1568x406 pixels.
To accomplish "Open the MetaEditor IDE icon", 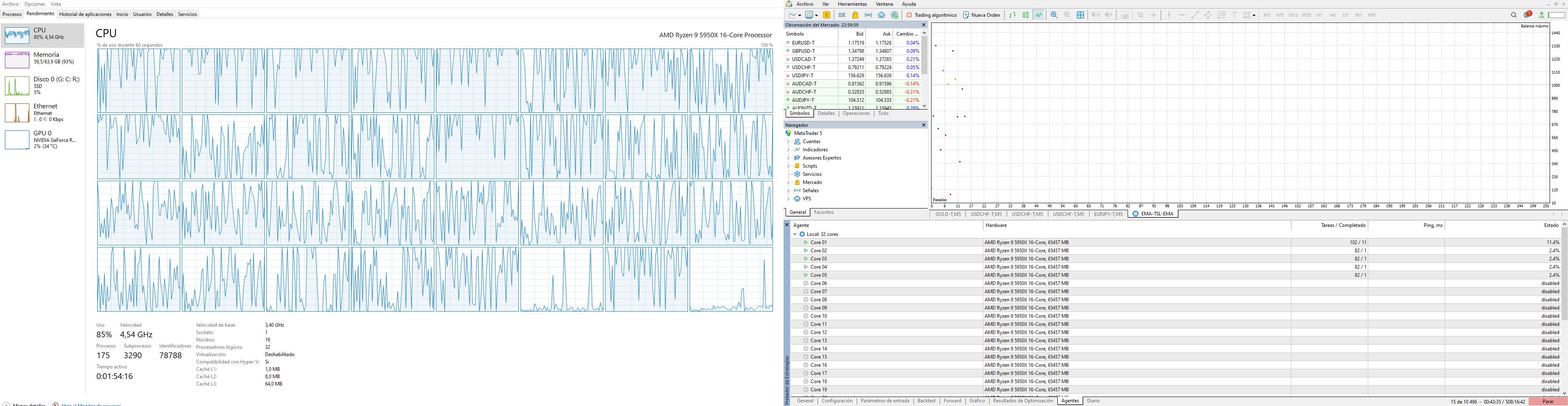I will [842, 15].
